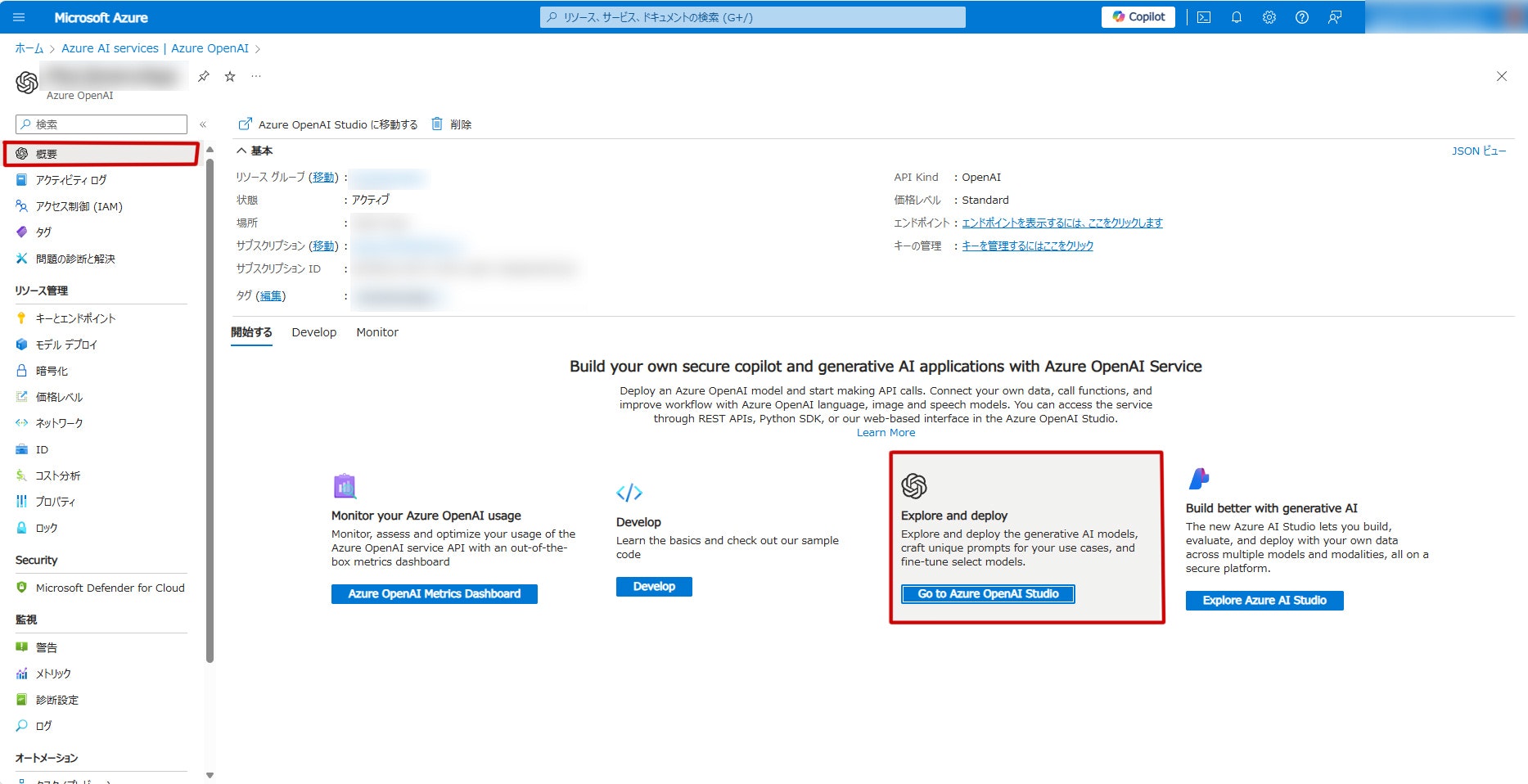Add resource to favorites with the star

click(x=230, y=76)
